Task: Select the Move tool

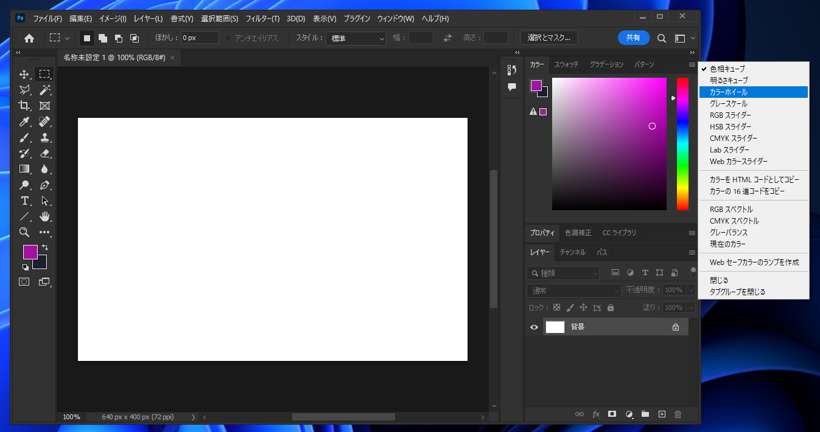Action: (x=24, y=74)
